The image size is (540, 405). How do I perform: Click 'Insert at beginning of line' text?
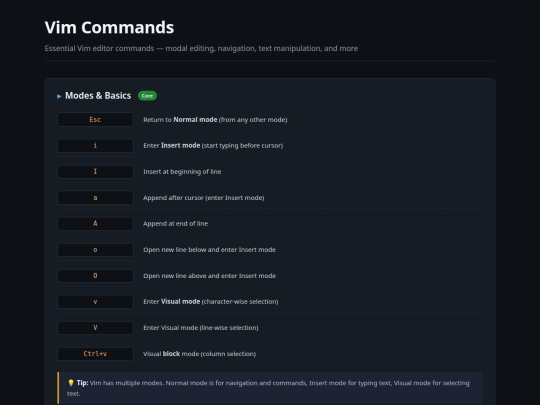tap(182, 172)
